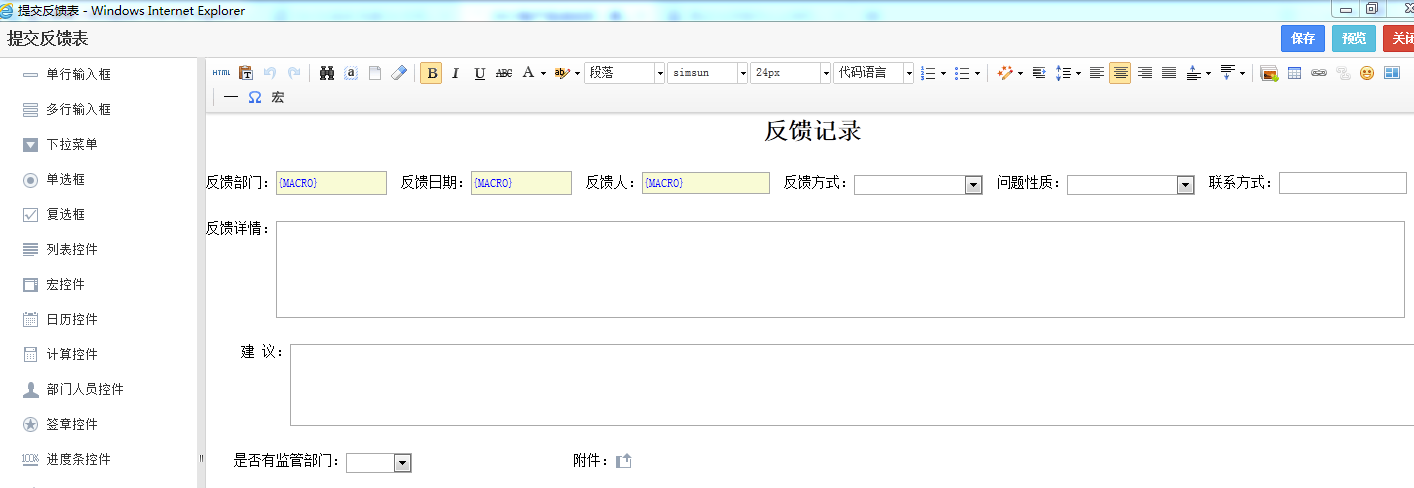Insert special character with Omega icon
Viewport: 1414px width, 488px height.
[255, 97]
